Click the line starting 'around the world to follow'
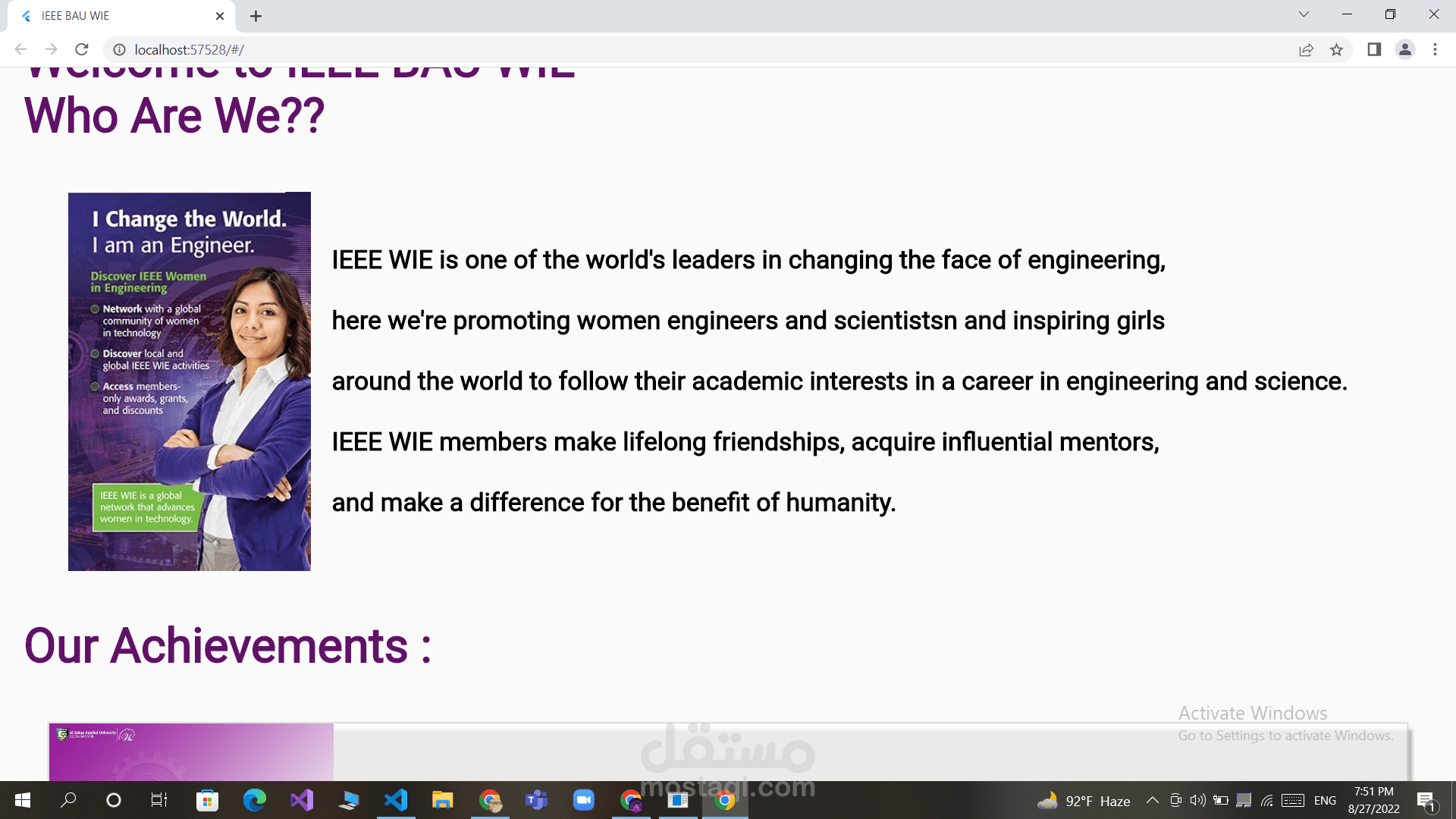Viewport: 1456px width, 819px height. pyautogui.click(x=839, y=381)
